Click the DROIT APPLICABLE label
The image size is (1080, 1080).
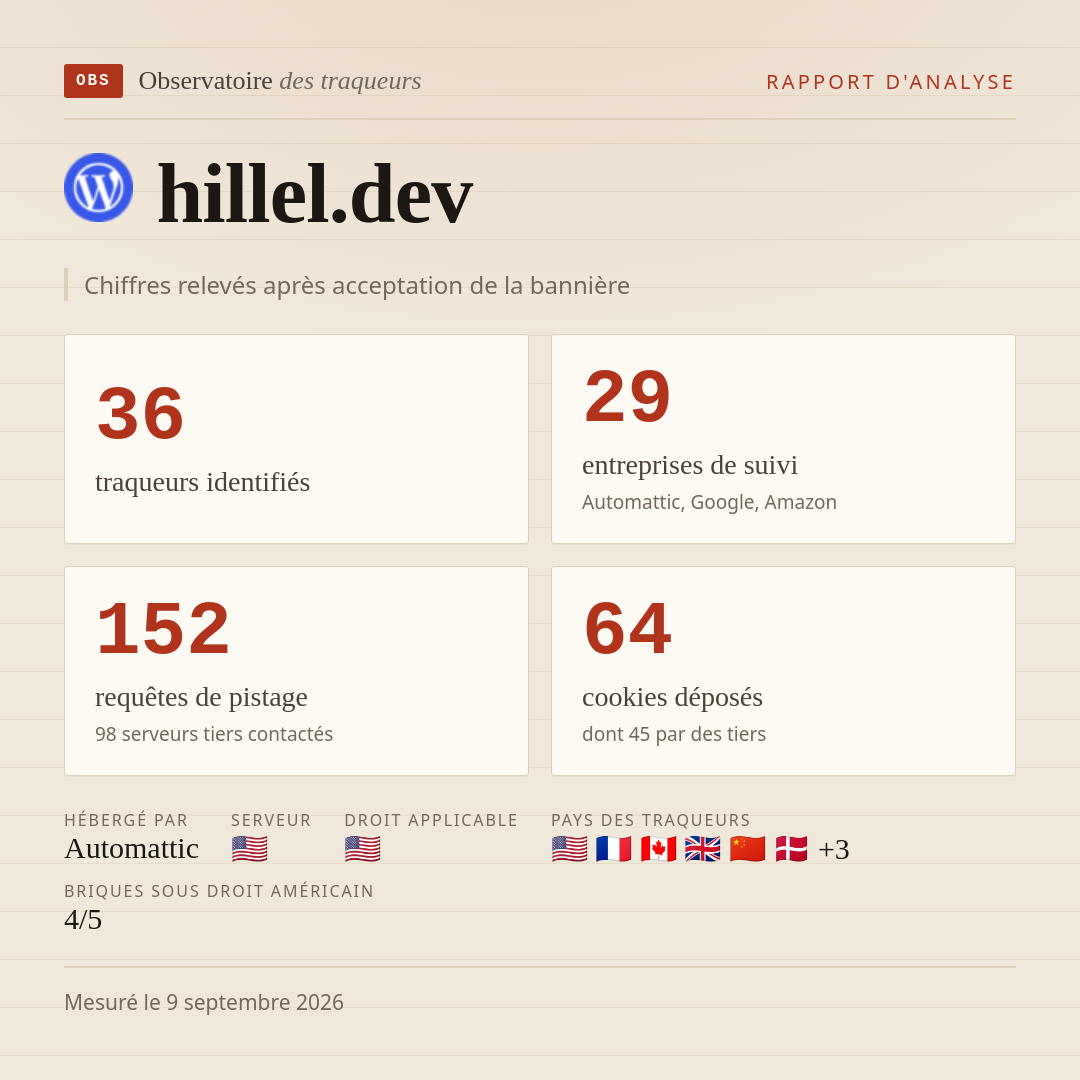pos(431,820)
